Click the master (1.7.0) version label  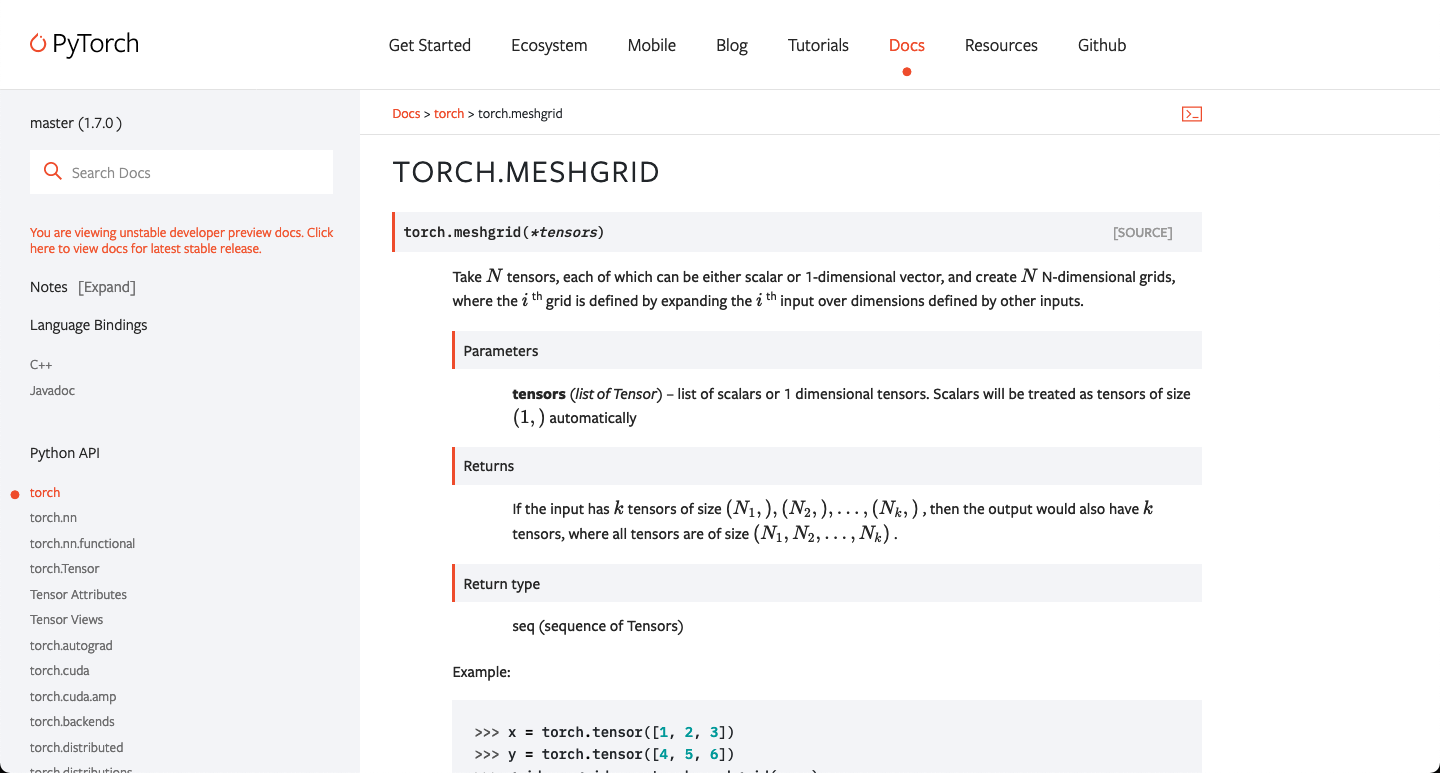click(76, 123)
